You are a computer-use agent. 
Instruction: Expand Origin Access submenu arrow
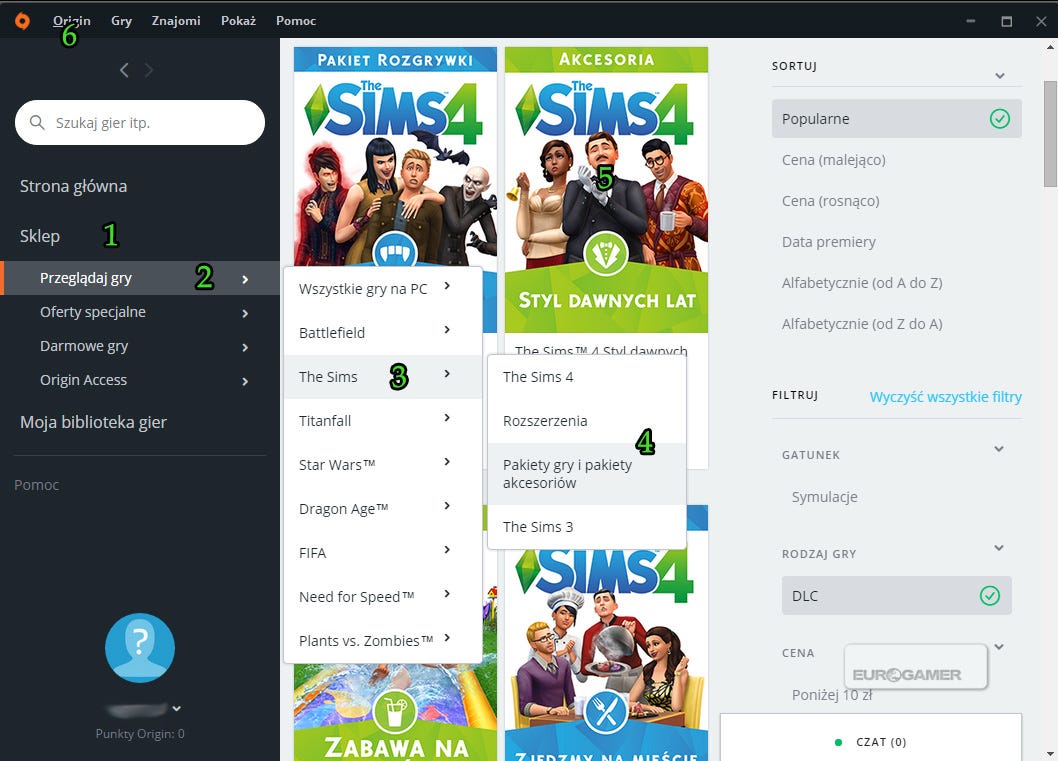click(245, 381)
